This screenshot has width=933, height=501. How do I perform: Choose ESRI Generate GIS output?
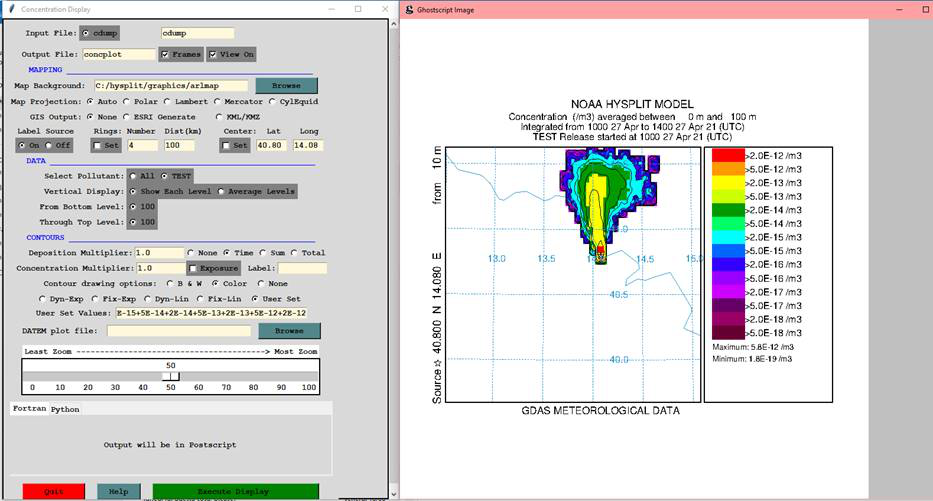(x=126, y=117)
